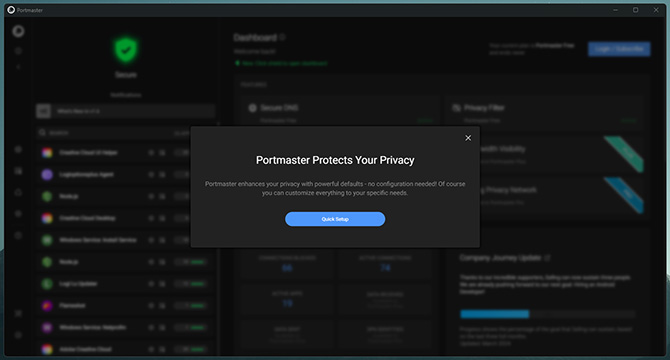Open the Creative Cloud Desktop row

click(x=125, y=218)
